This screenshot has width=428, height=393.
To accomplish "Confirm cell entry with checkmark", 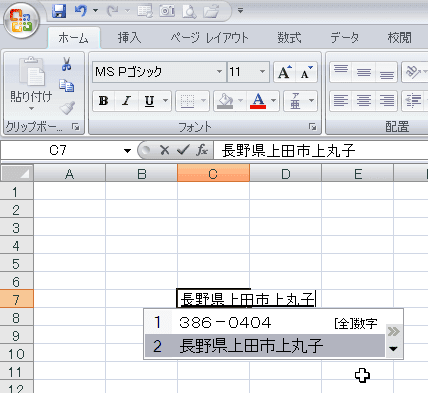I will [183, 150].
